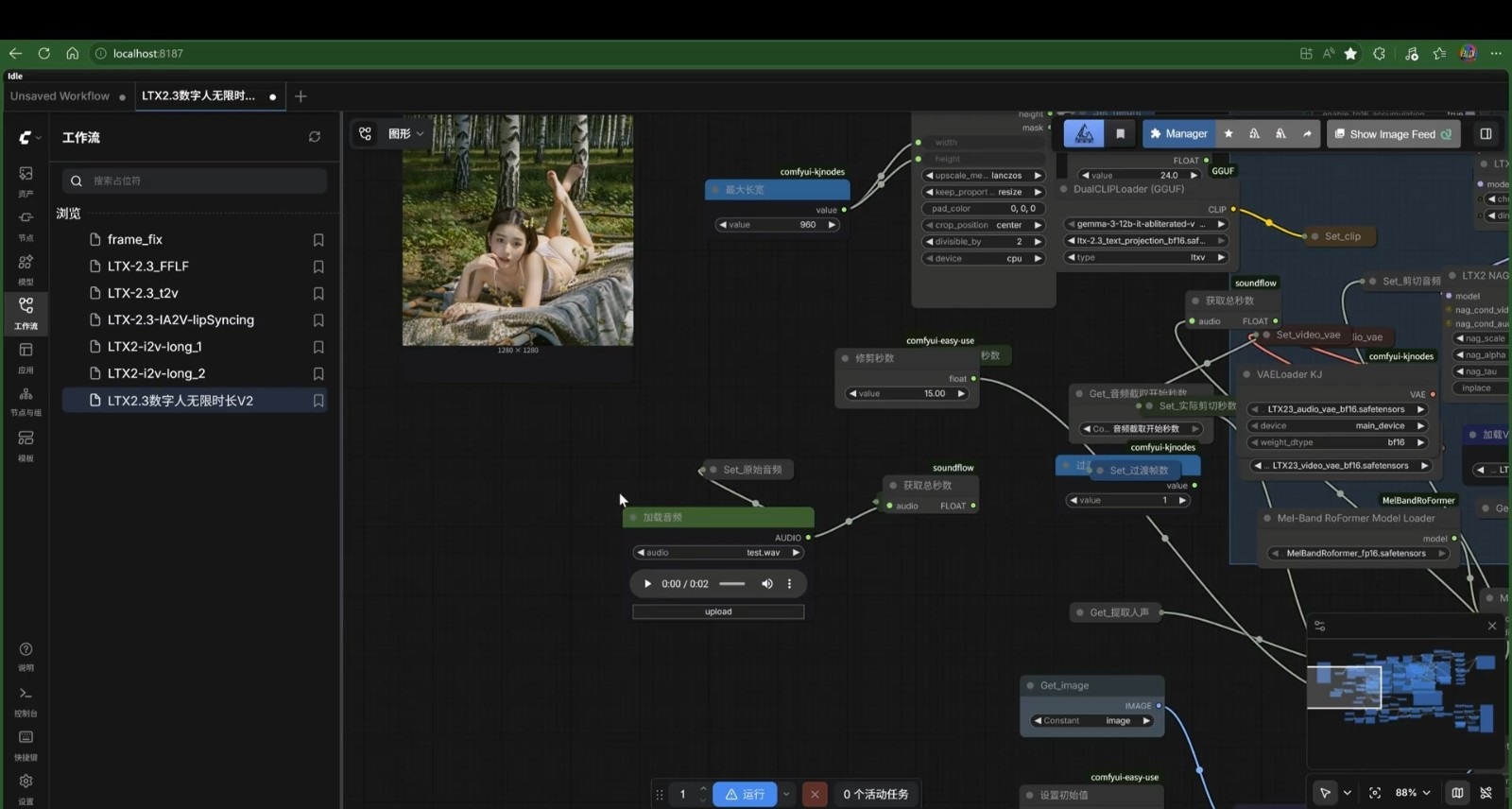Open the Templates (模板) sidebar panel
Image resolution: width=1512 pixels, height=809 pixels.
(26, 442)
